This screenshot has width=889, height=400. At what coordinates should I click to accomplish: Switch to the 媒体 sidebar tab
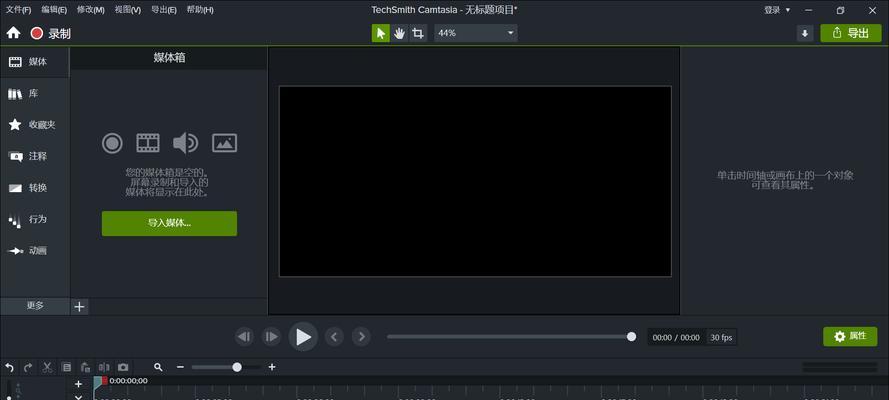coord(35,62)
